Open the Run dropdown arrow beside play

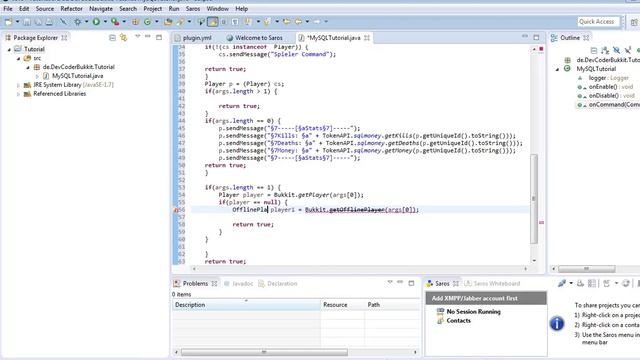[105, 22]
